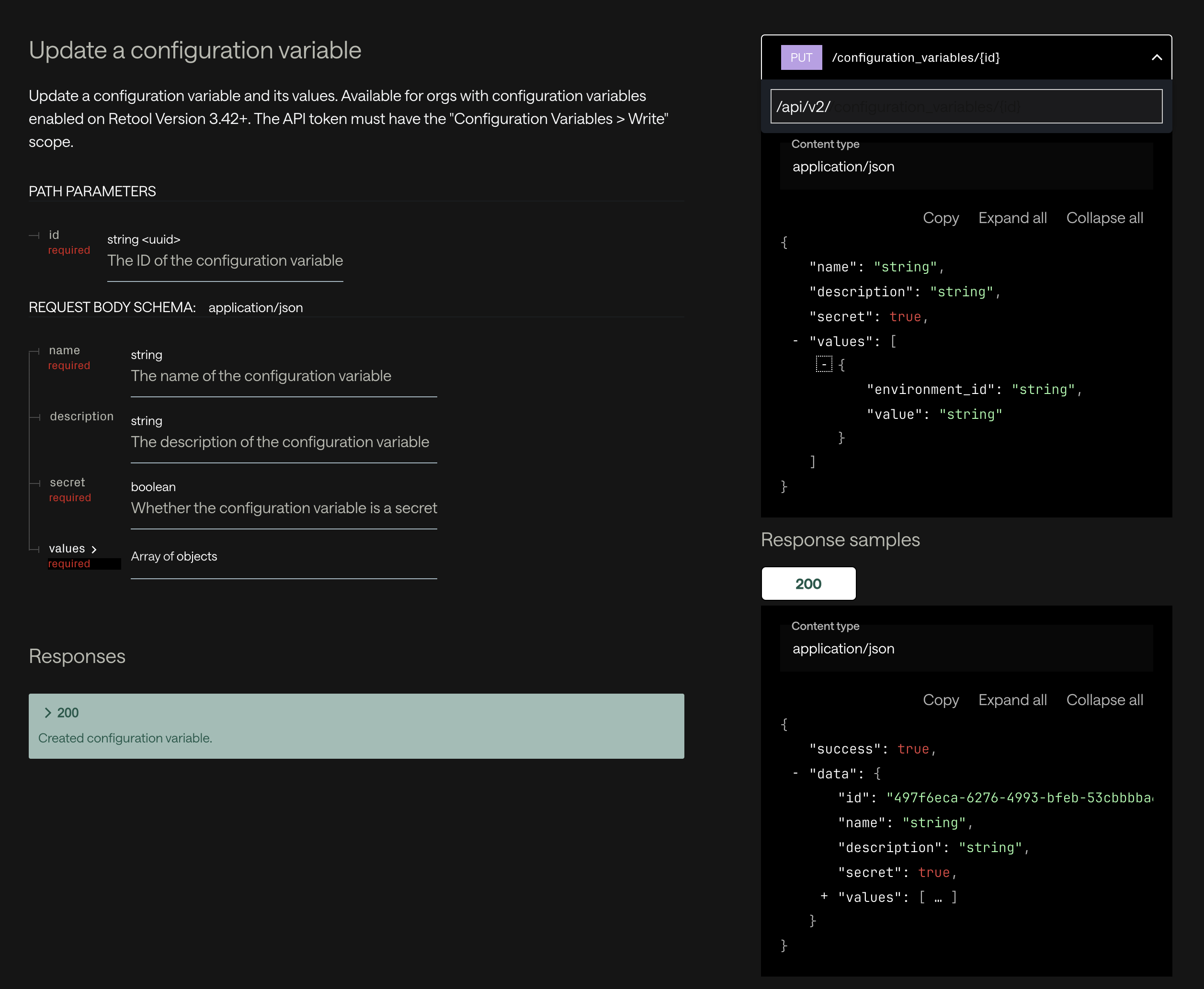This screenshot has height=989, width=1204.
Task: Select the 200 response sample tab
Action: pos(808,584)
